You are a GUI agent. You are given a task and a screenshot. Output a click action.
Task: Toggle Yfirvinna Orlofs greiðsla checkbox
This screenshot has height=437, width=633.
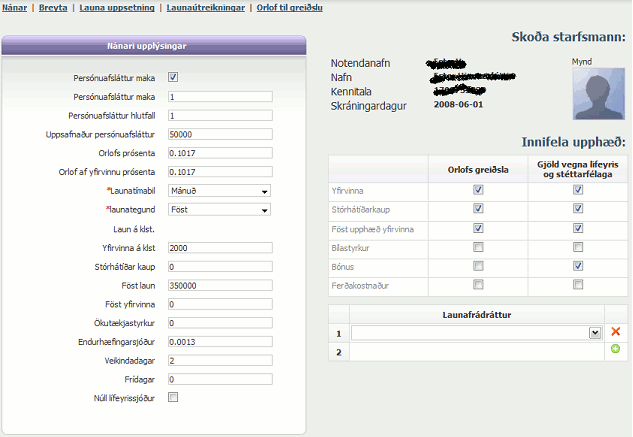point(478,189)
